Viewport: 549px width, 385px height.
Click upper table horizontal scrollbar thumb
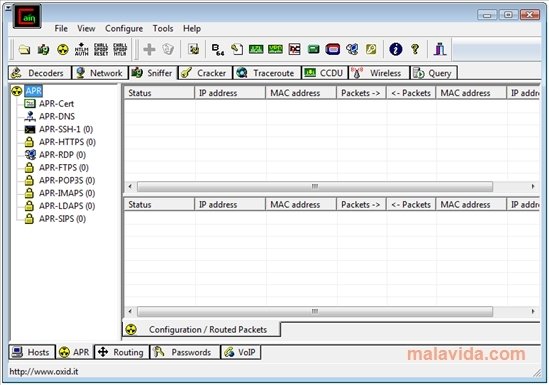coord(315,187)
